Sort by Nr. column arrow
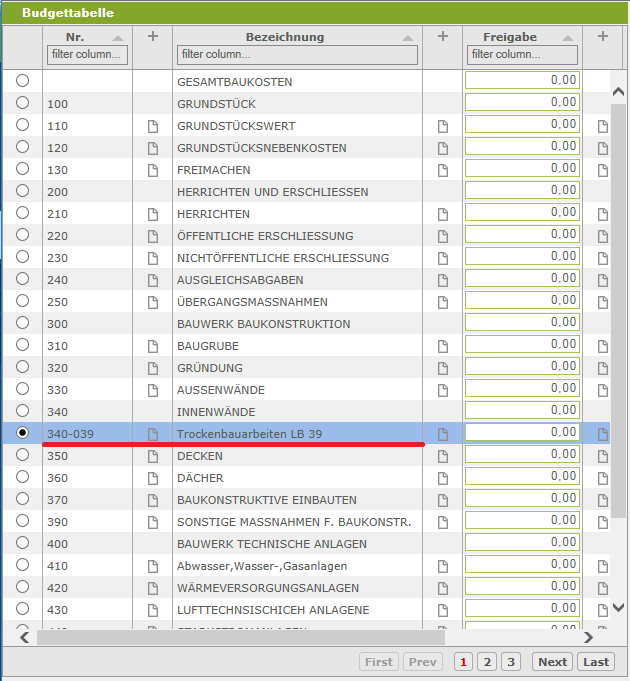This screenshot has width=630, height=681. point(119,37)
